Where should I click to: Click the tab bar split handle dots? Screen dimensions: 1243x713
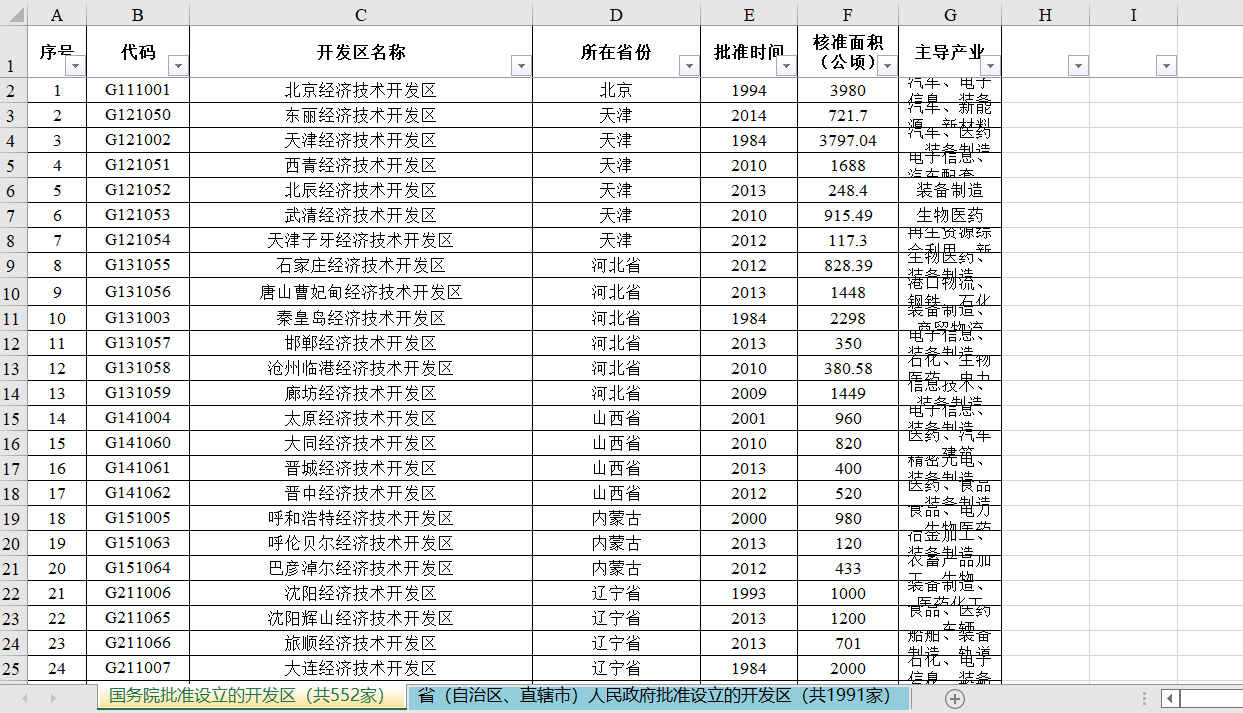tap(1145, 698)
